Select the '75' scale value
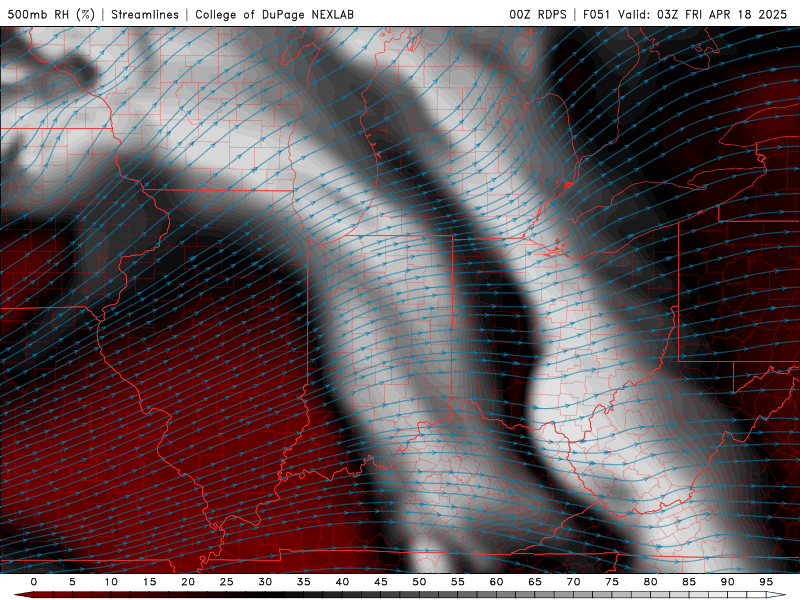The image size is (800, 600). (x=612, y=582)
